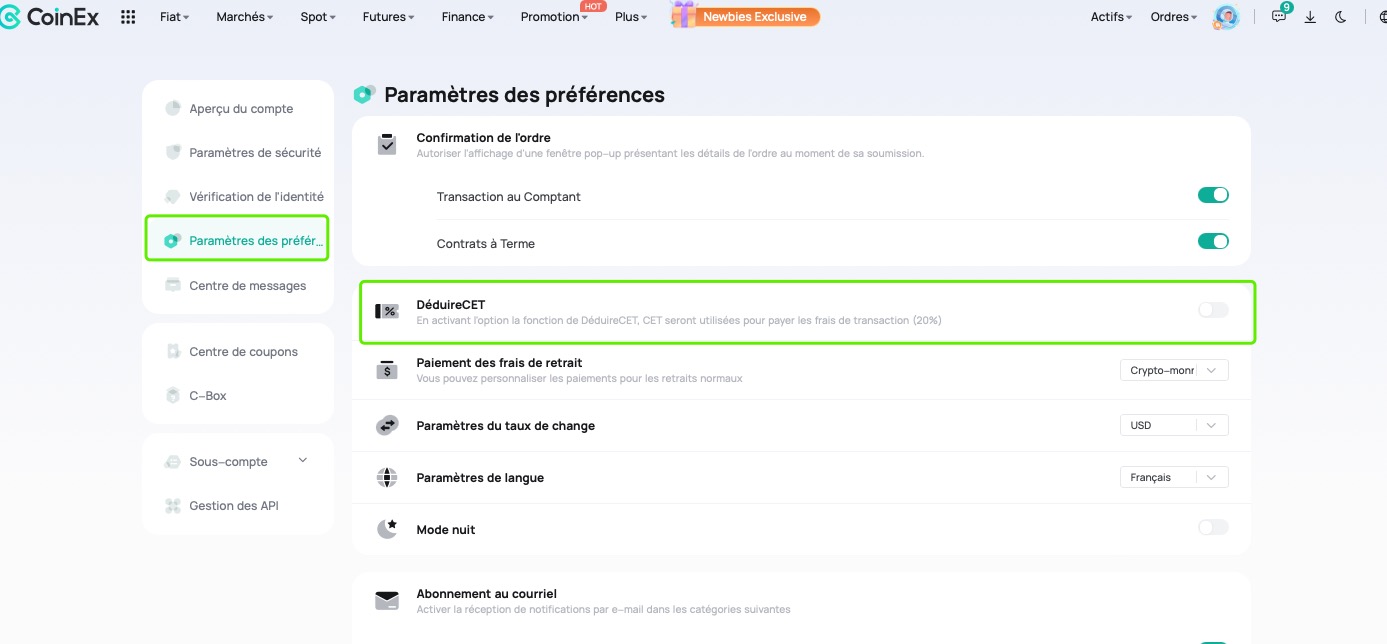Open the Français language dropdown

(1174, 477)
